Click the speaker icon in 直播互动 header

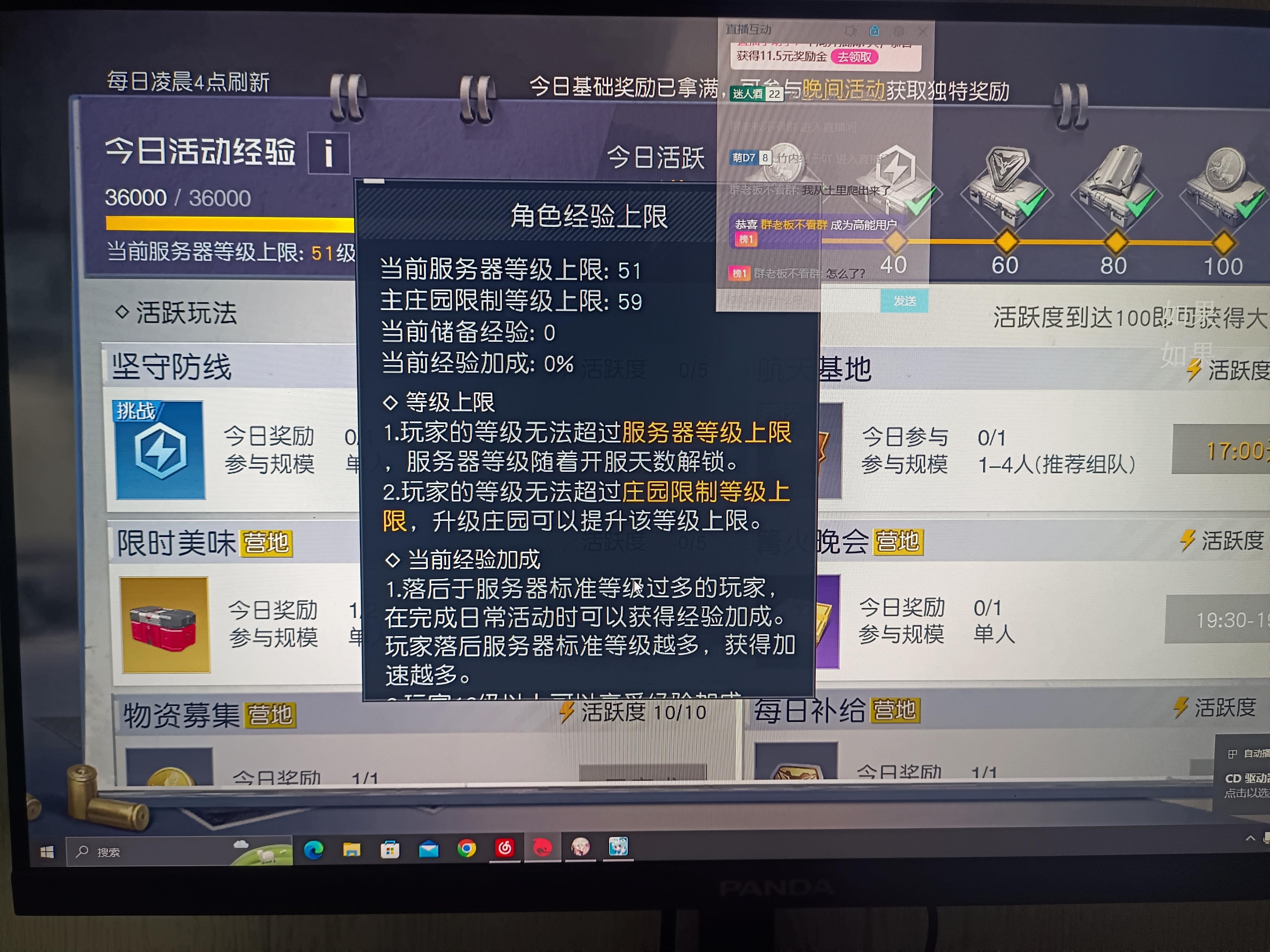pyautogui.click(x=851, y=30)
